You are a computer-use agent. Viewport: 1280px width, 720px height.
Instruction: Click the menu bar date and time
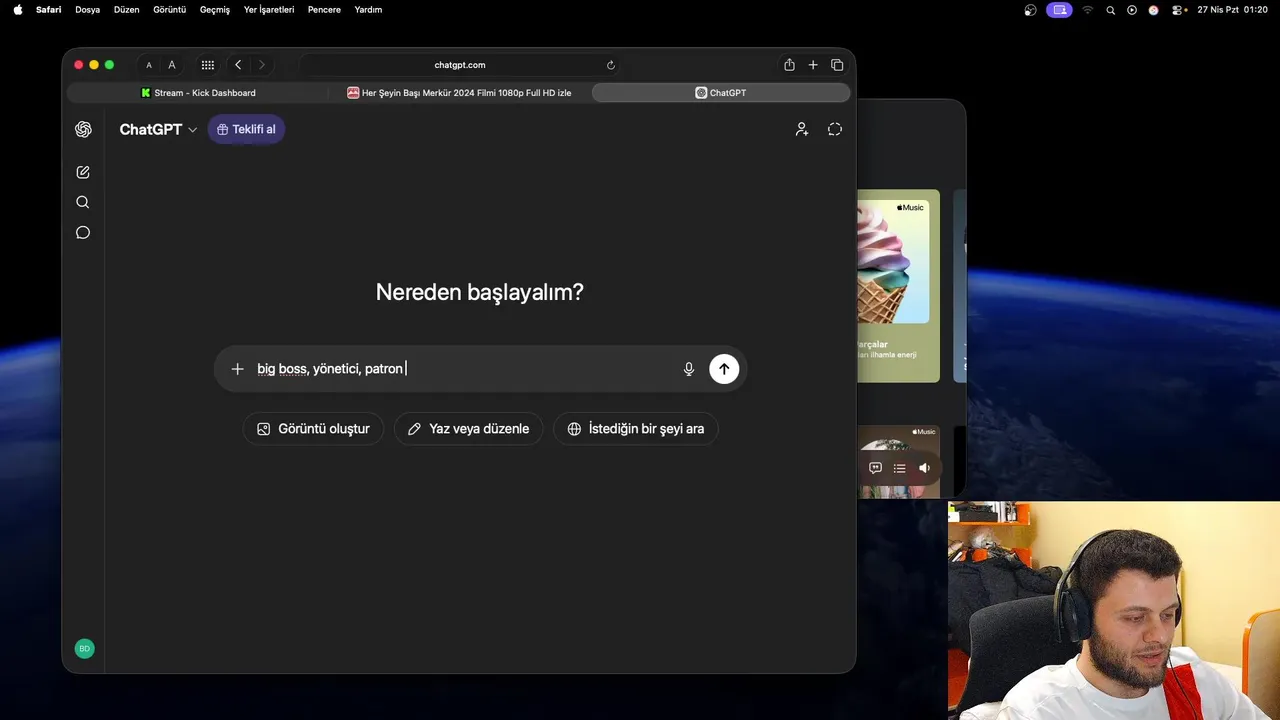coord(1232,10)
